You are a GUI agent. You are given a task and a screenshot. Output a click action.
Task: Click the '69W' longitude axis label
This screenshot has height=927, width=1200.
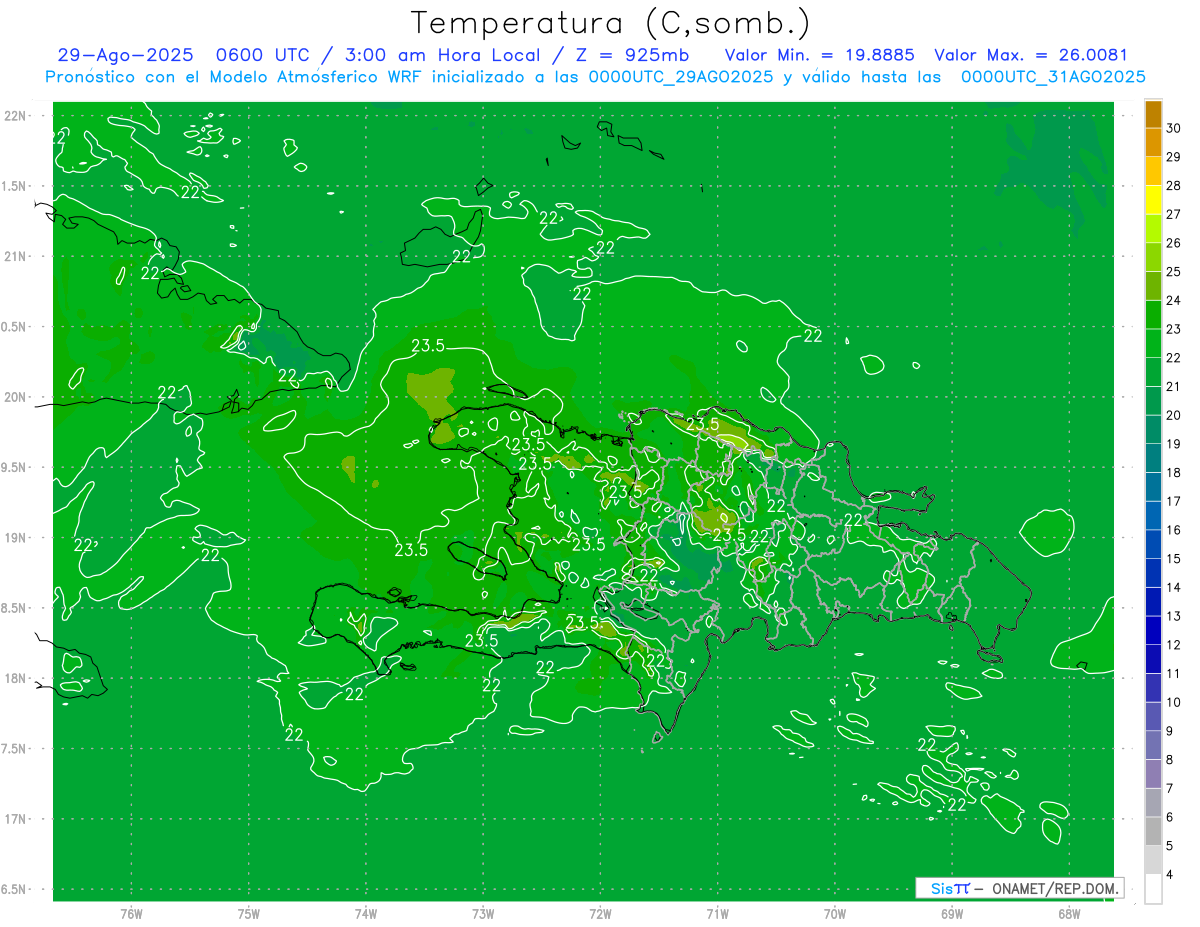951,913
